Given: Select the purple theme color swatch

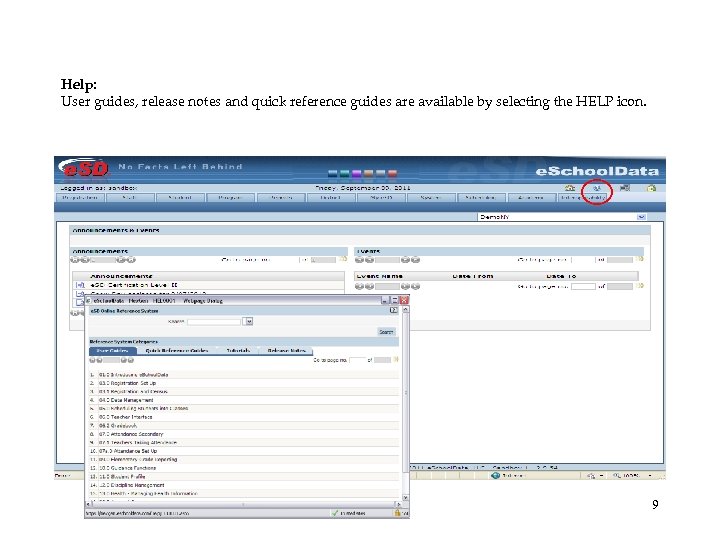Looking at the screenshot, I should click(x=357, y=173).
